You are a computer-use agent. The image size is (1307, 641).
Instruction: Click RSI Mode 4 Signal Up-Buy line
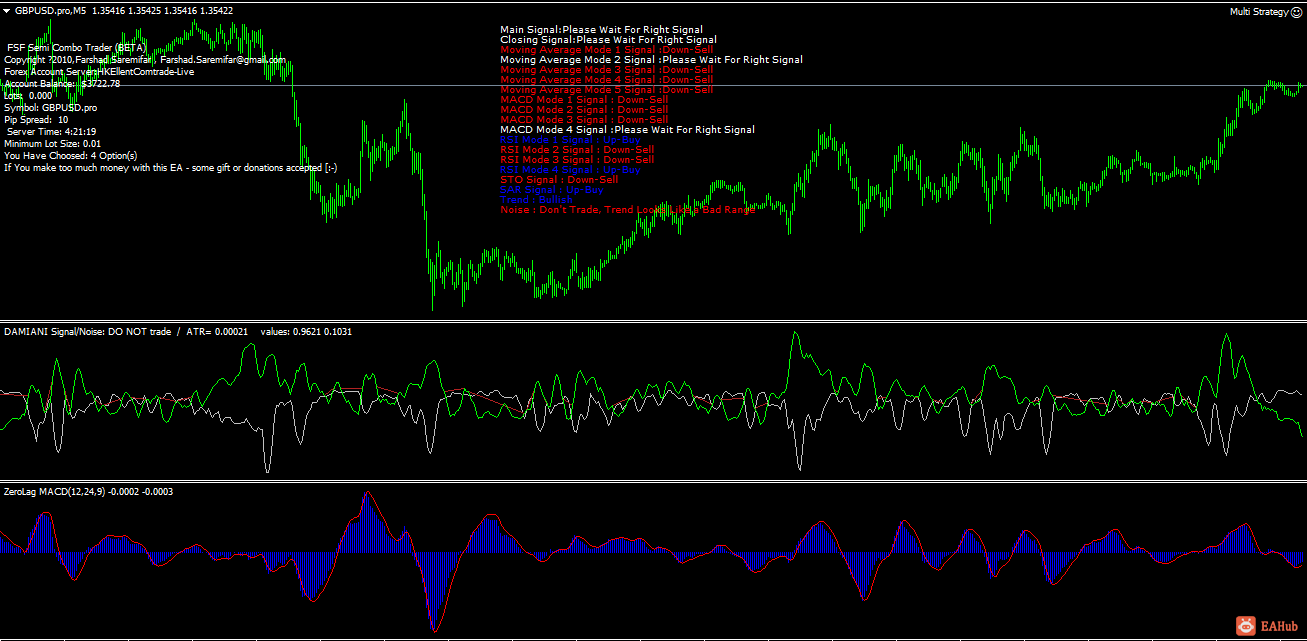point(570,170)
